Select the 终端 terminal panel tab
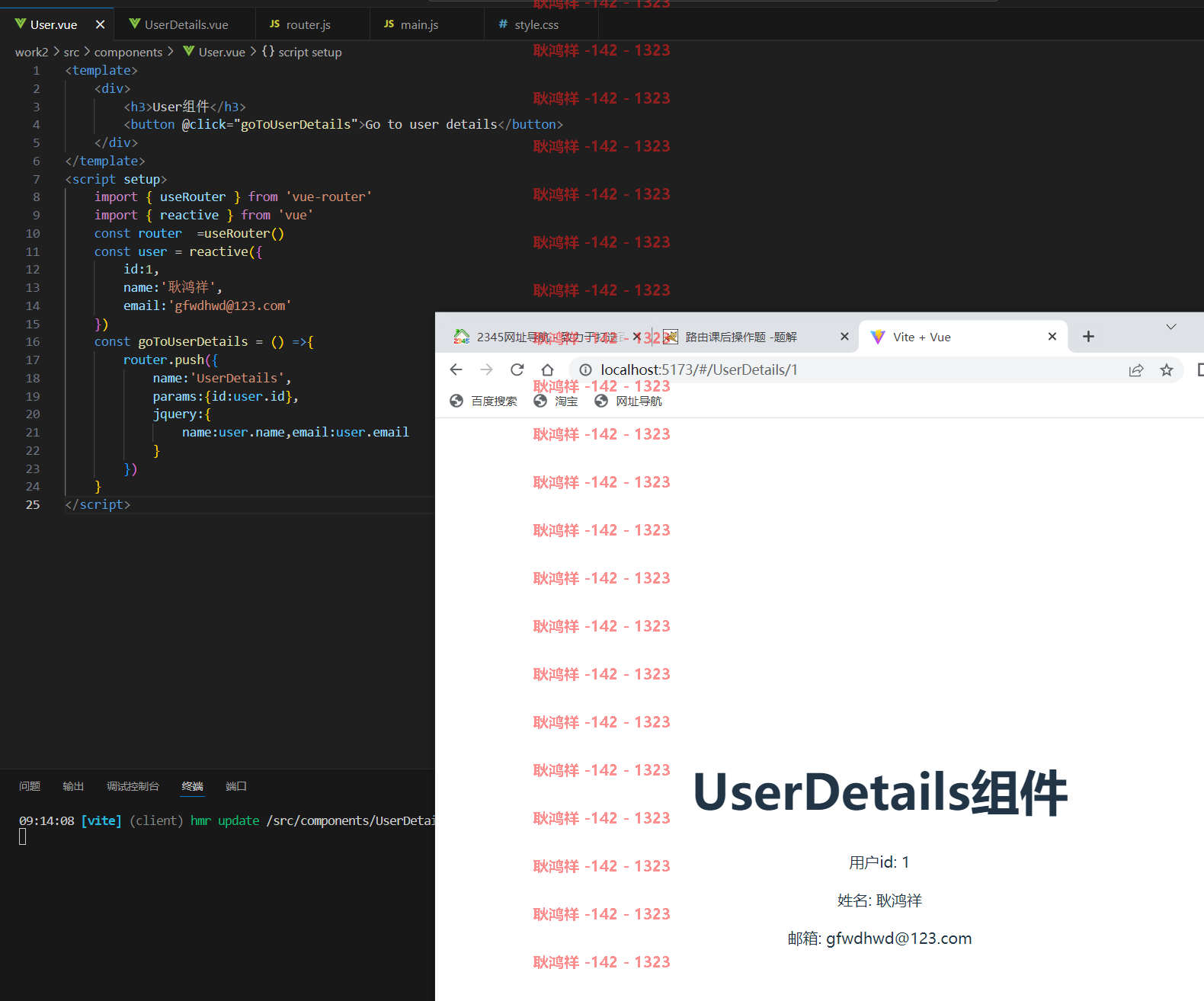 (x=192, y=786)
